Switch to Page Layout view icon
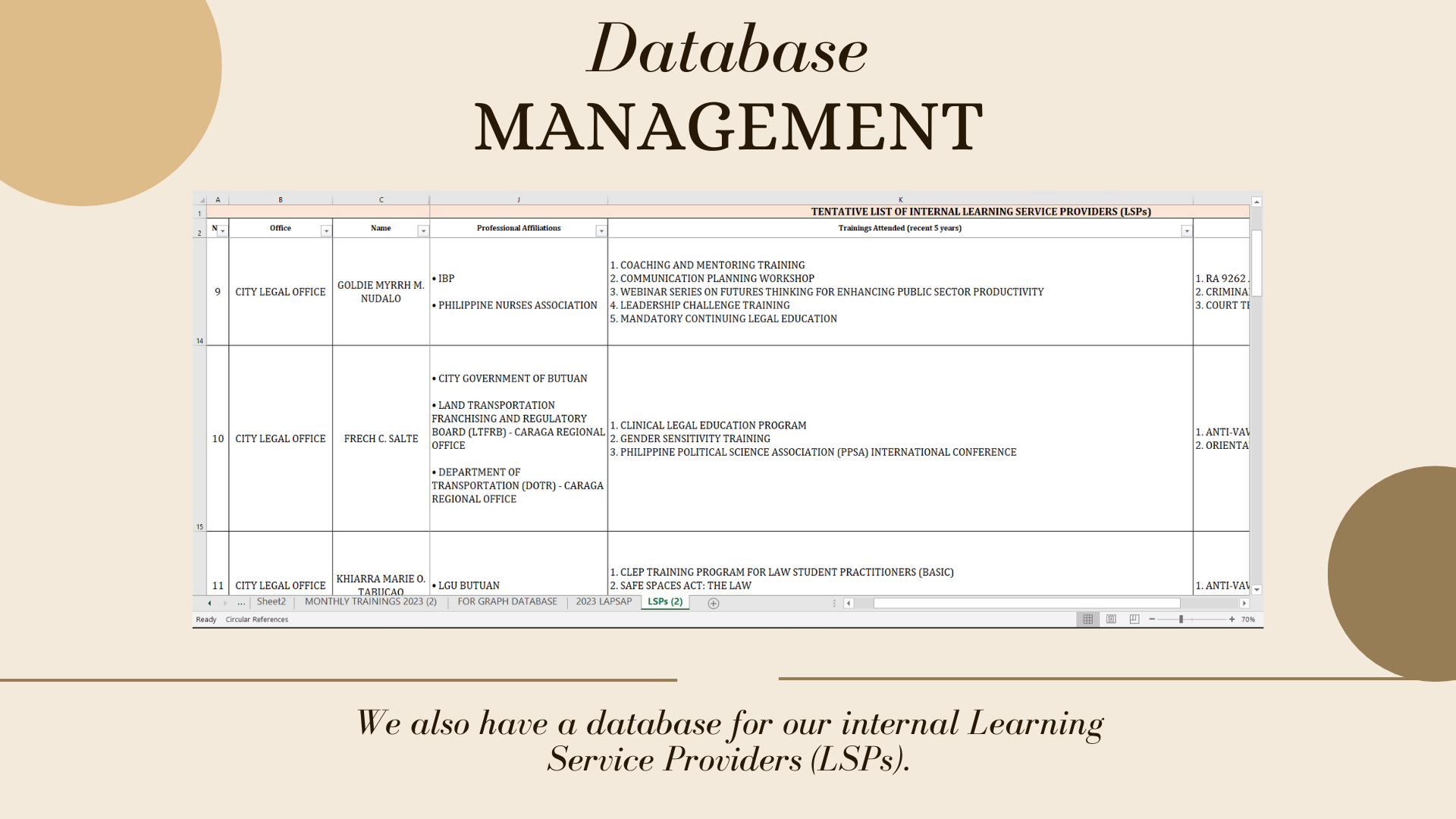Image resolution: width=1456 pixels, height=819 pixels. point(1111,620)
